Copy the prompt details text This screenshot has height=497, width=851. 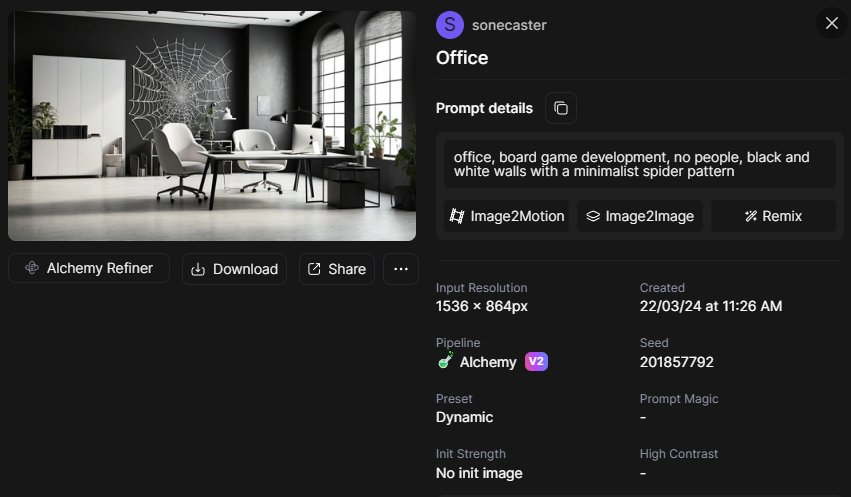[x=561, y=108]
